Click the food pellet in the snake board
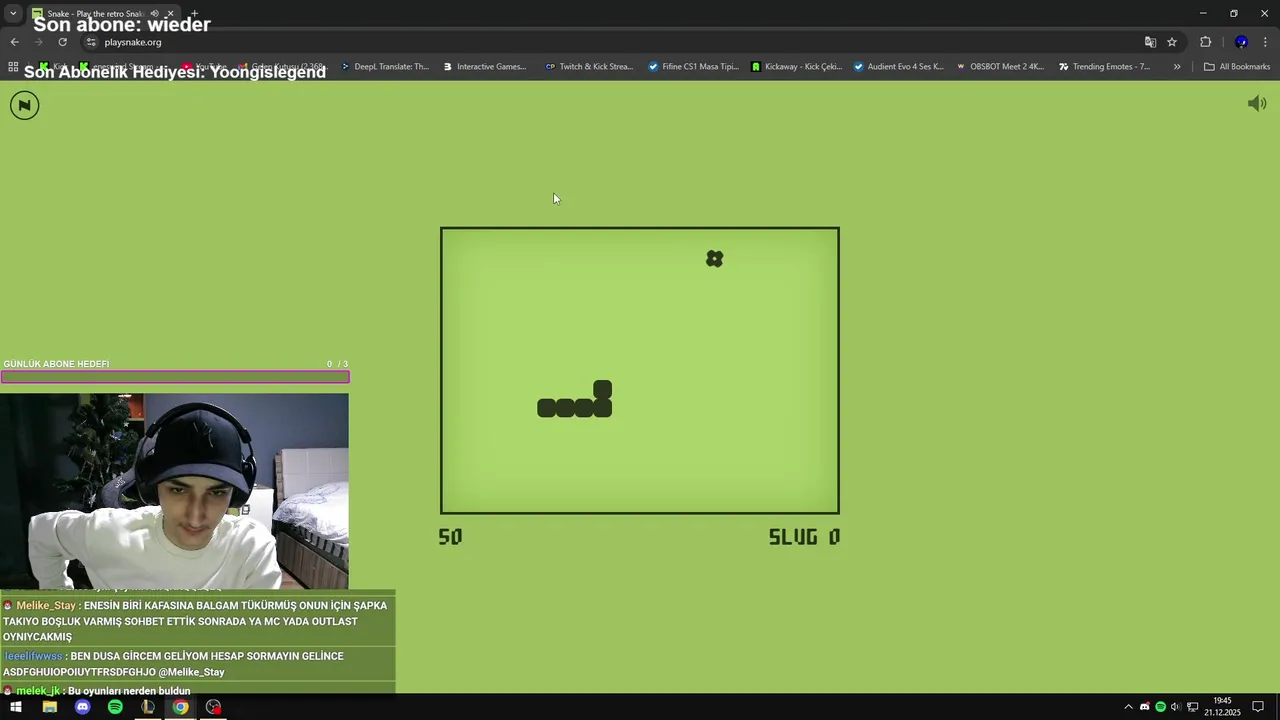 pyautogui.click(x=714, y=259)
